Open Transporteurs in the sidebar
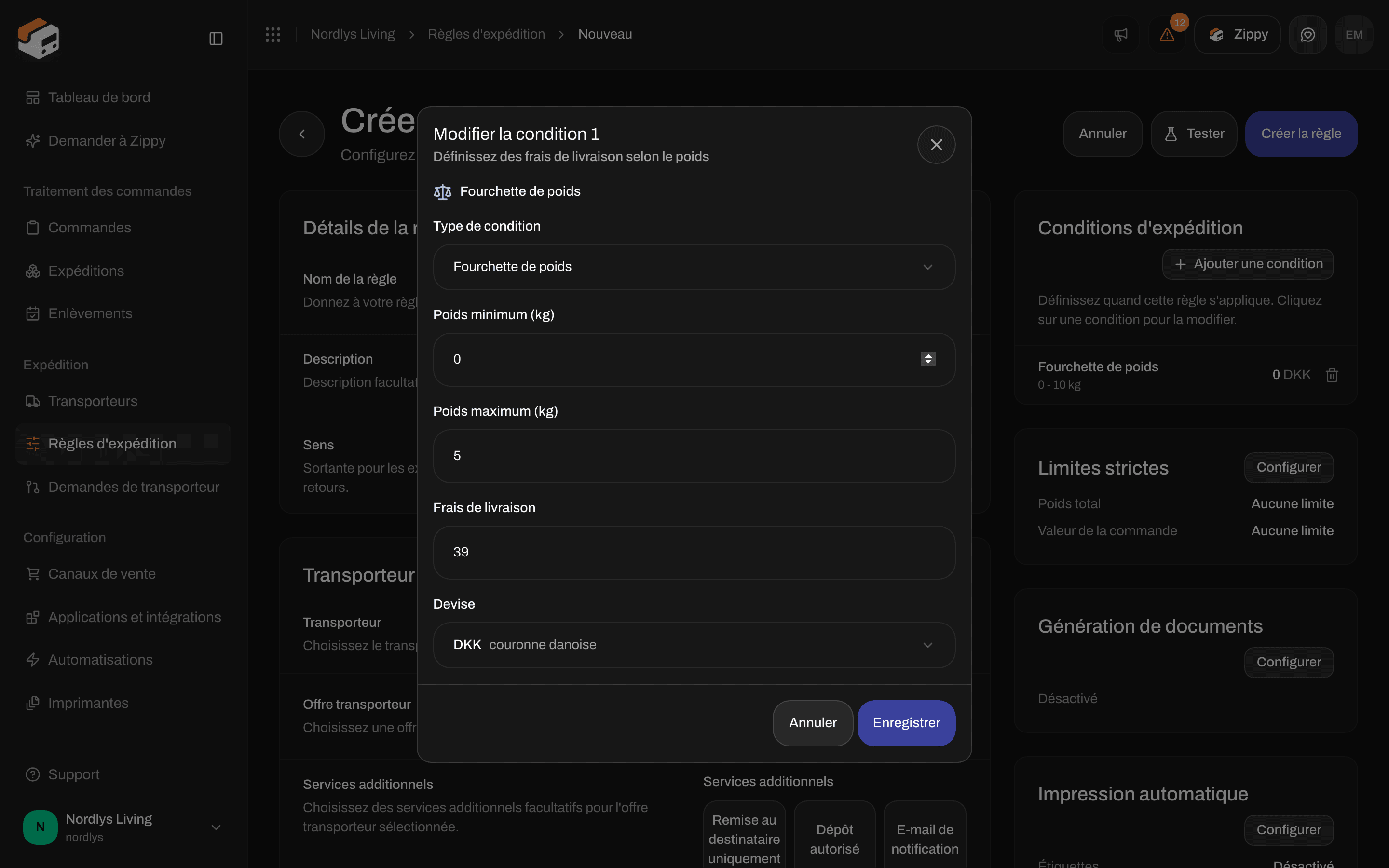The height and width of the screenshot is (868, 1389). tap(93, 401)
